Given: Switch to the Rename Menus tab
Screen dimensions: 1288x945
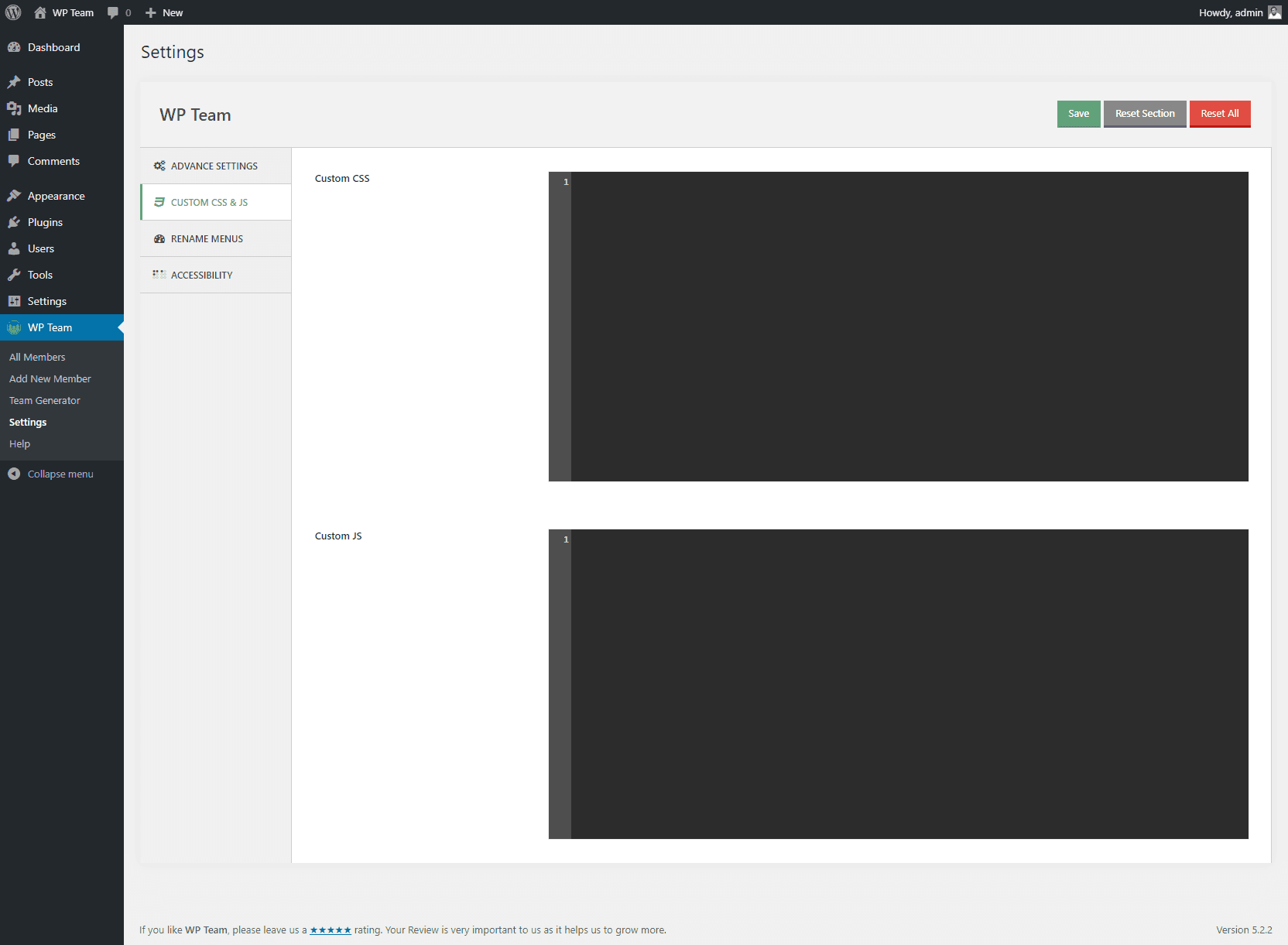Looking at the screenshot, I should (215, 238).
